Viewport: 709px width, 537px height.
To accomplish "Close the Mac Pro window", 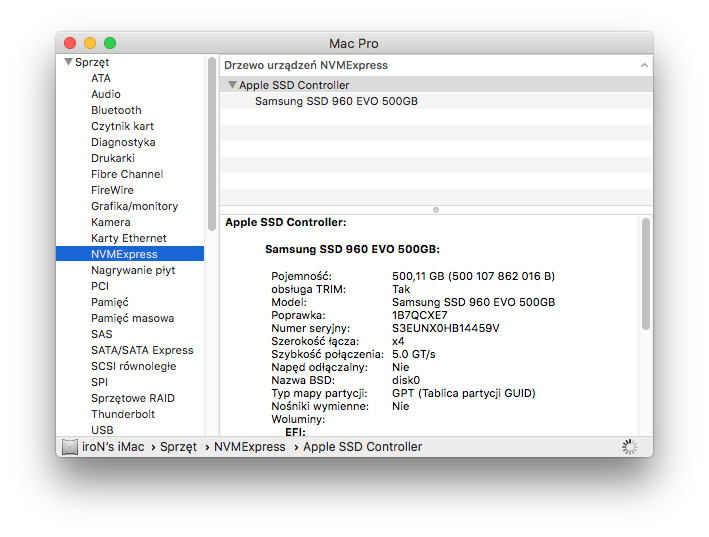I will tap(70, 43).
